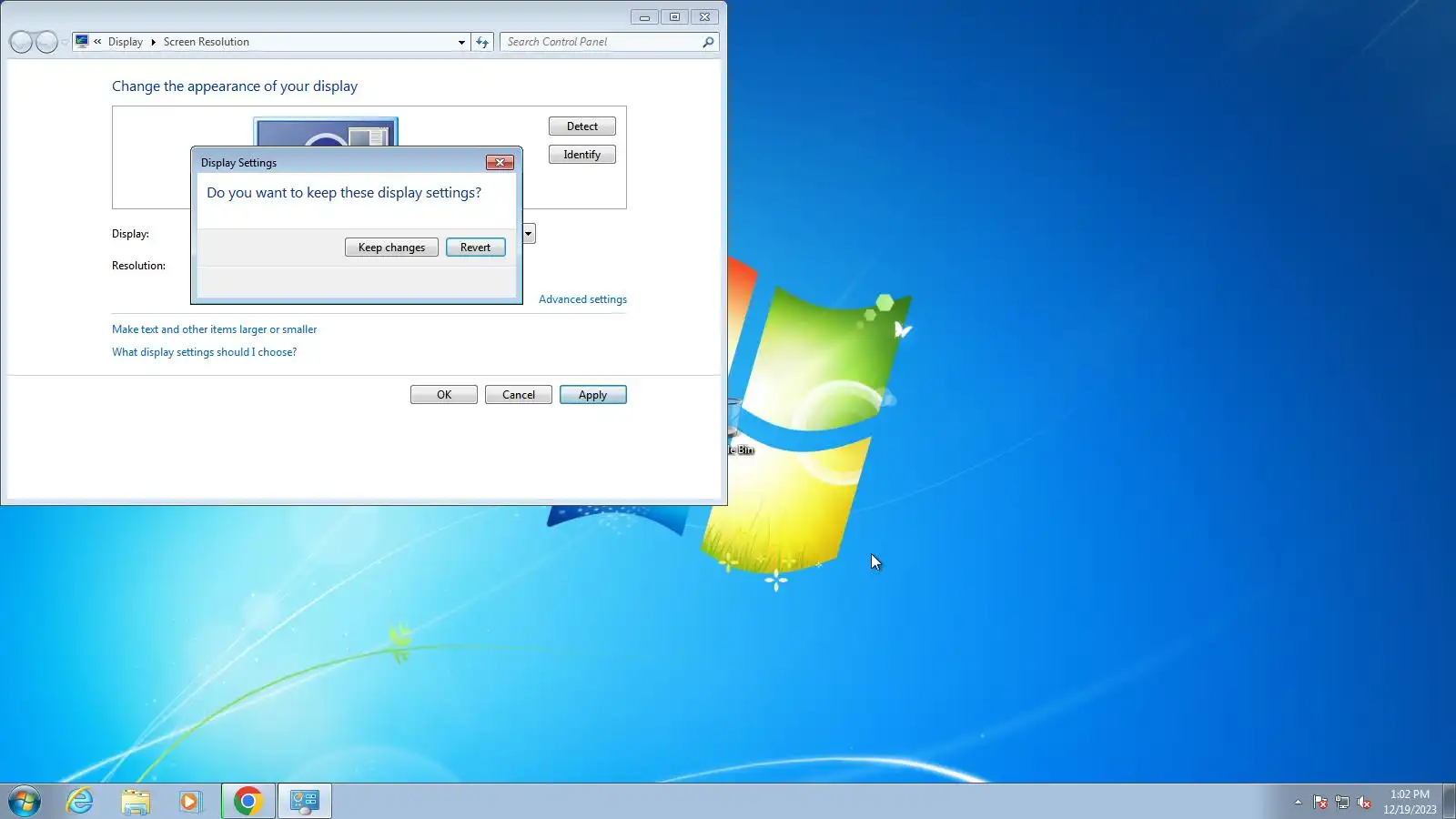1456x819 pixels.
Task: Refresh the Control Panel page
Action: [482, 42]
